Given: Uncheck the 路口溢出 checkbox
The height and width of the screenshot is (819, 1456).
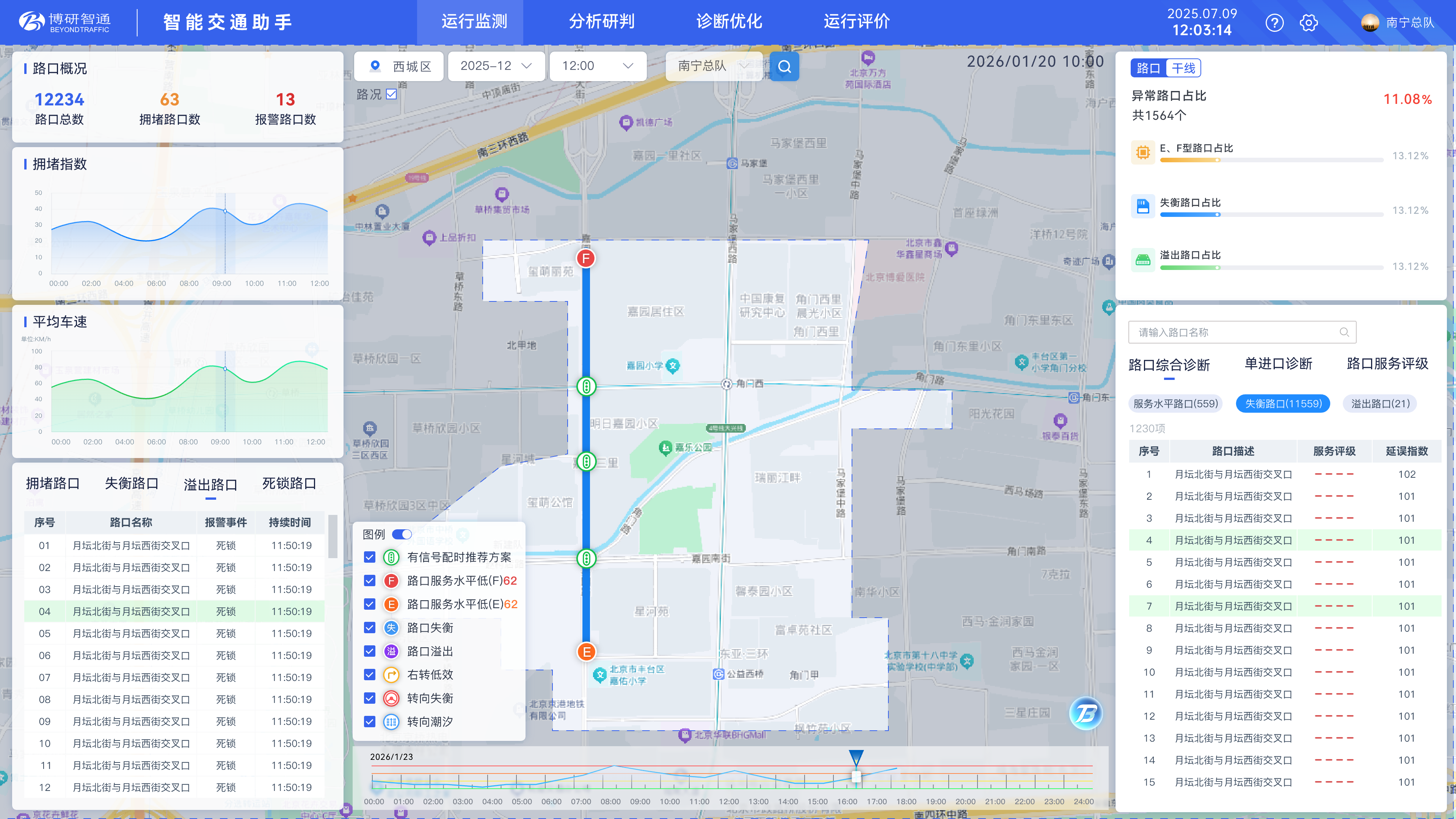Looking at the screenshot, I should tap(370, 651).
